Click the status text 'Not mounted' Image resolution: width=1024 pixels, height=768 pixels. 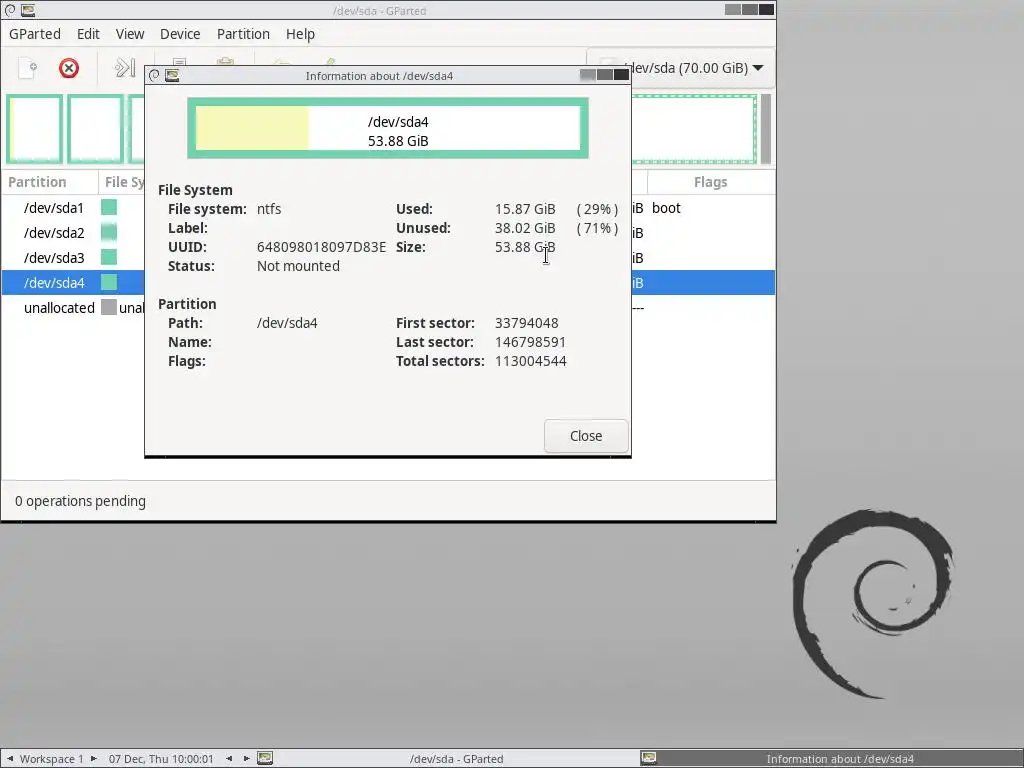[x=298, y=266]
